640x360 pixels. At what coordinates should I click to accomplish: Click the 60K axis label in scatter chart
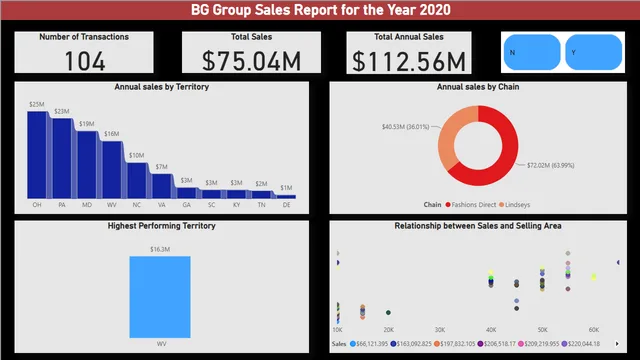[x=594, y=329]
